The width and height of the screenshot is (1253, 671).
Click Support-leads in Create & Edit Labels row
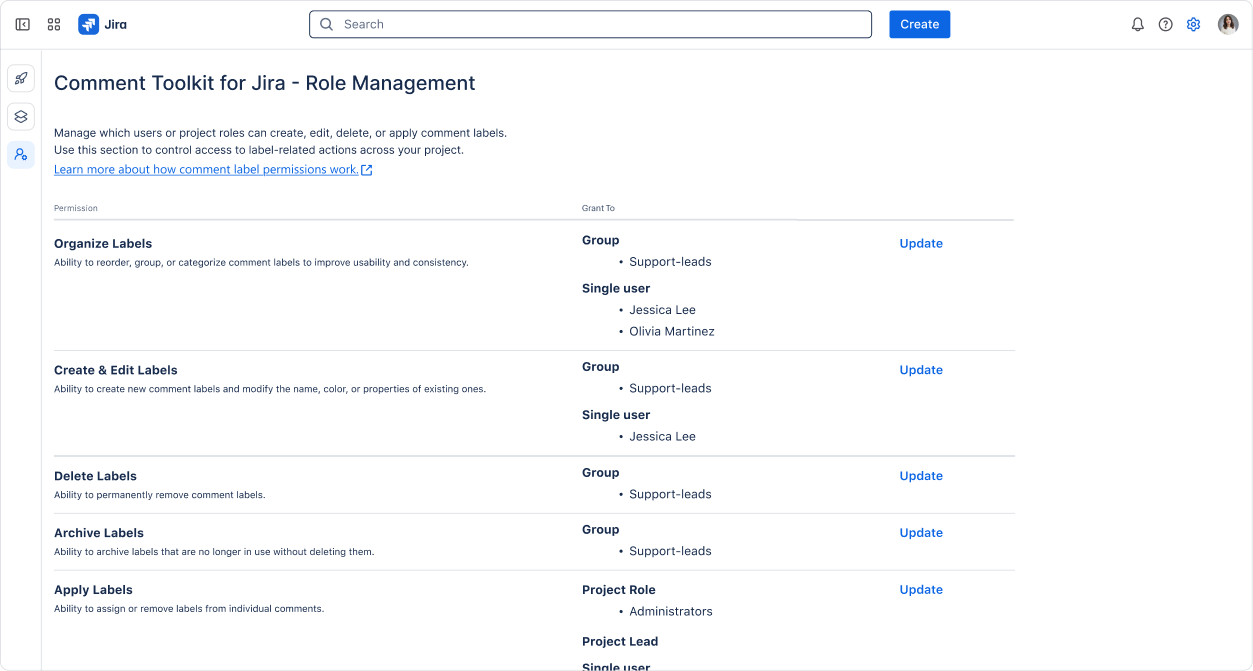[x=670, y=388]
